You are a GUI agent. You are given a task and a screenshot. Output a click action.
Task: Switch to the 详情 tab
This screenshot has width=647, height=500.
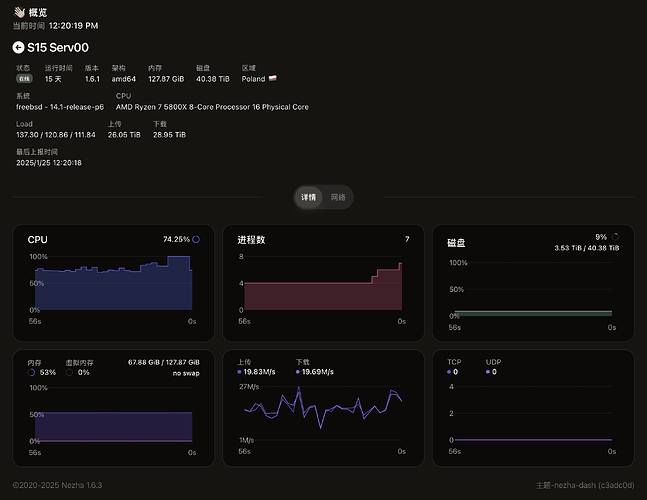(x=308, y=197)
